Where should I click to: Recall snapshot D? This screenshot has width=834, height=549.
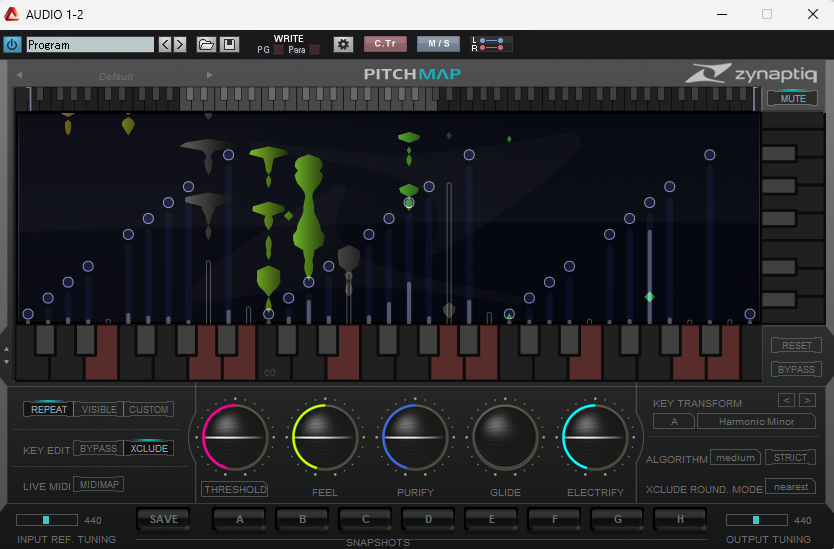click(428, 519)
